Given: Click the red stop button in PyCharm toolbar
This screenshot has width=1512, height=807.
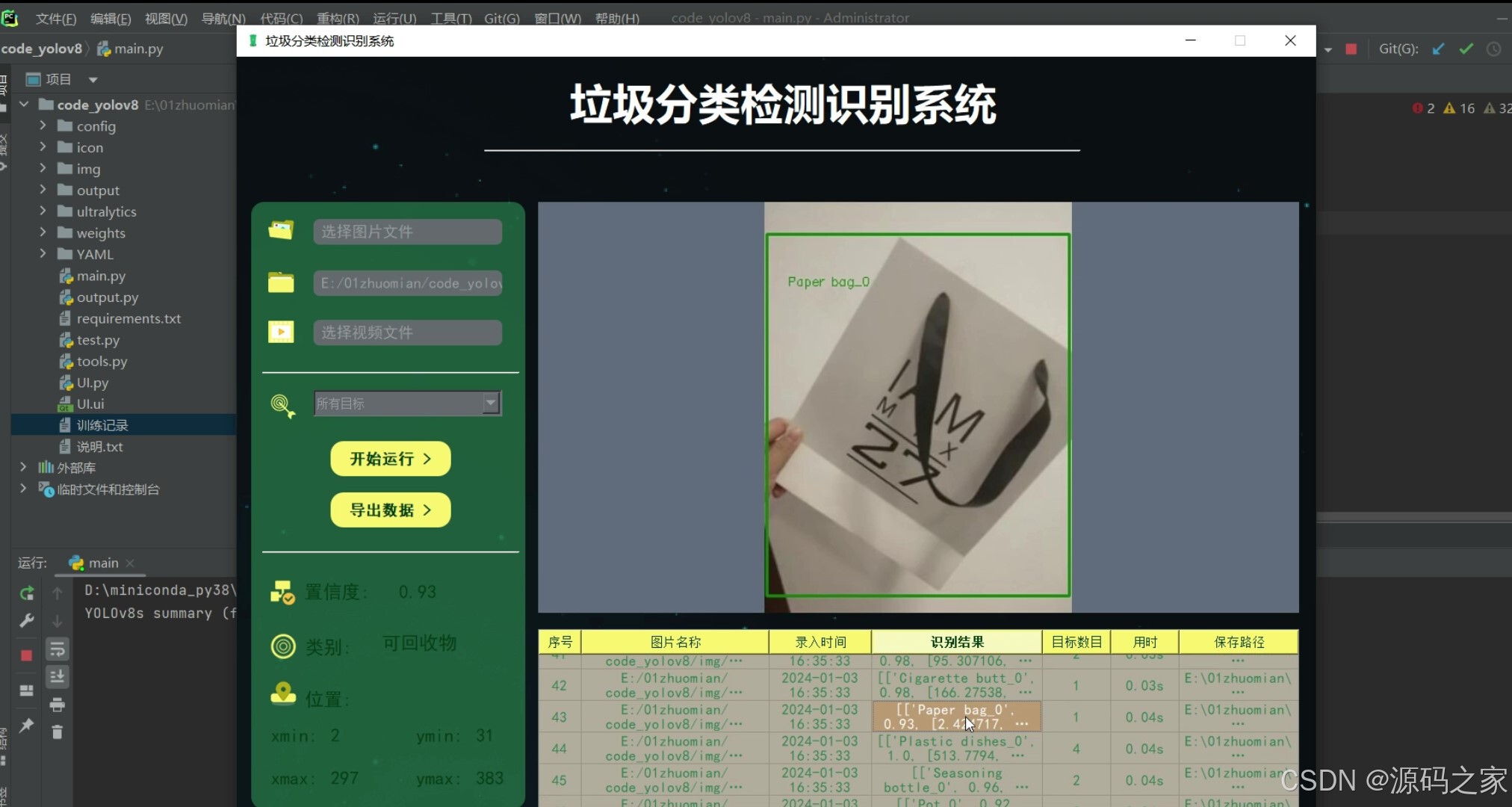Looking at the screenshot, I should pos(1351,49).
